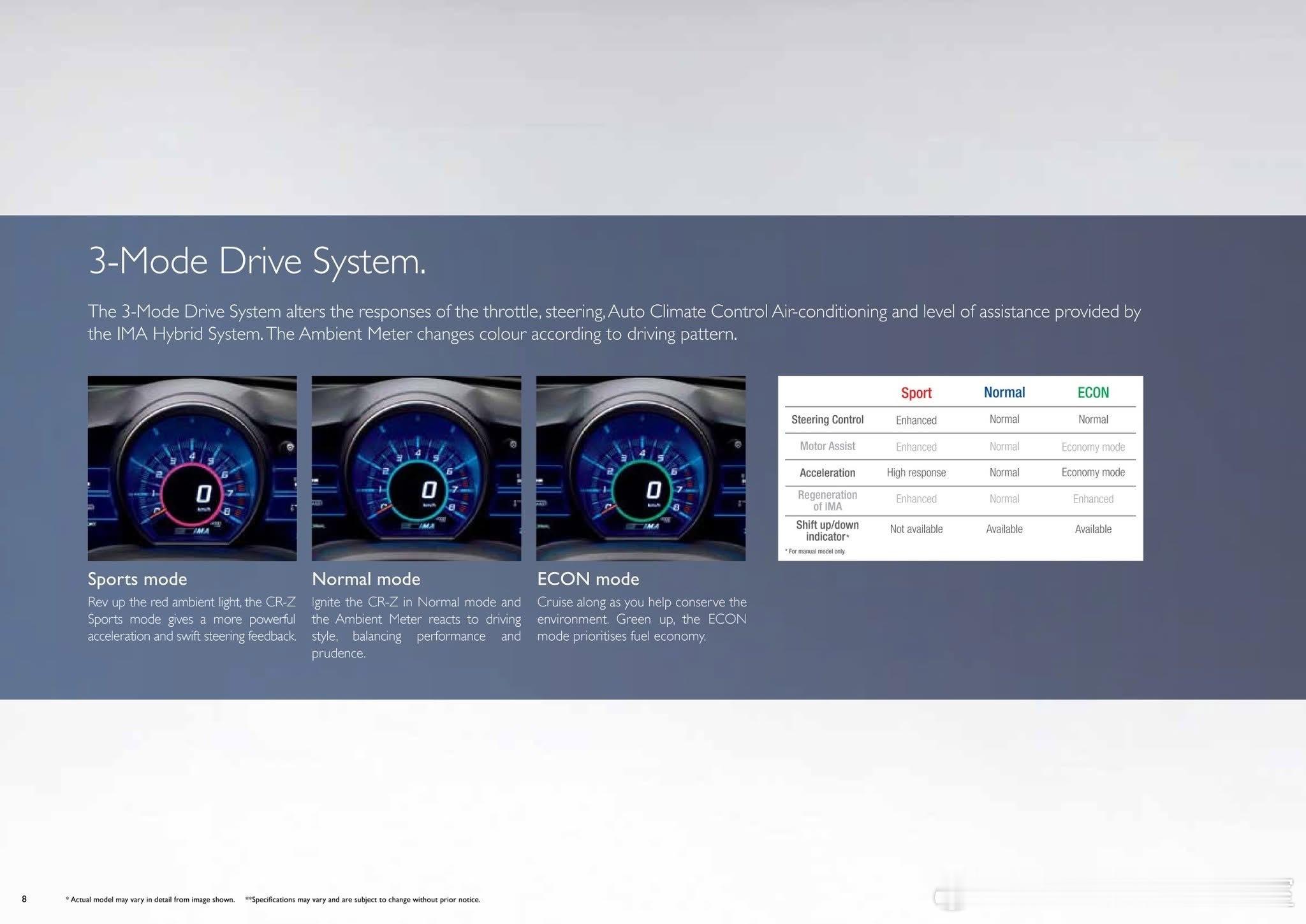The image size is (1306, 924).
Task: Click the 'Motor Assist' row label
Action: point(827,446)
